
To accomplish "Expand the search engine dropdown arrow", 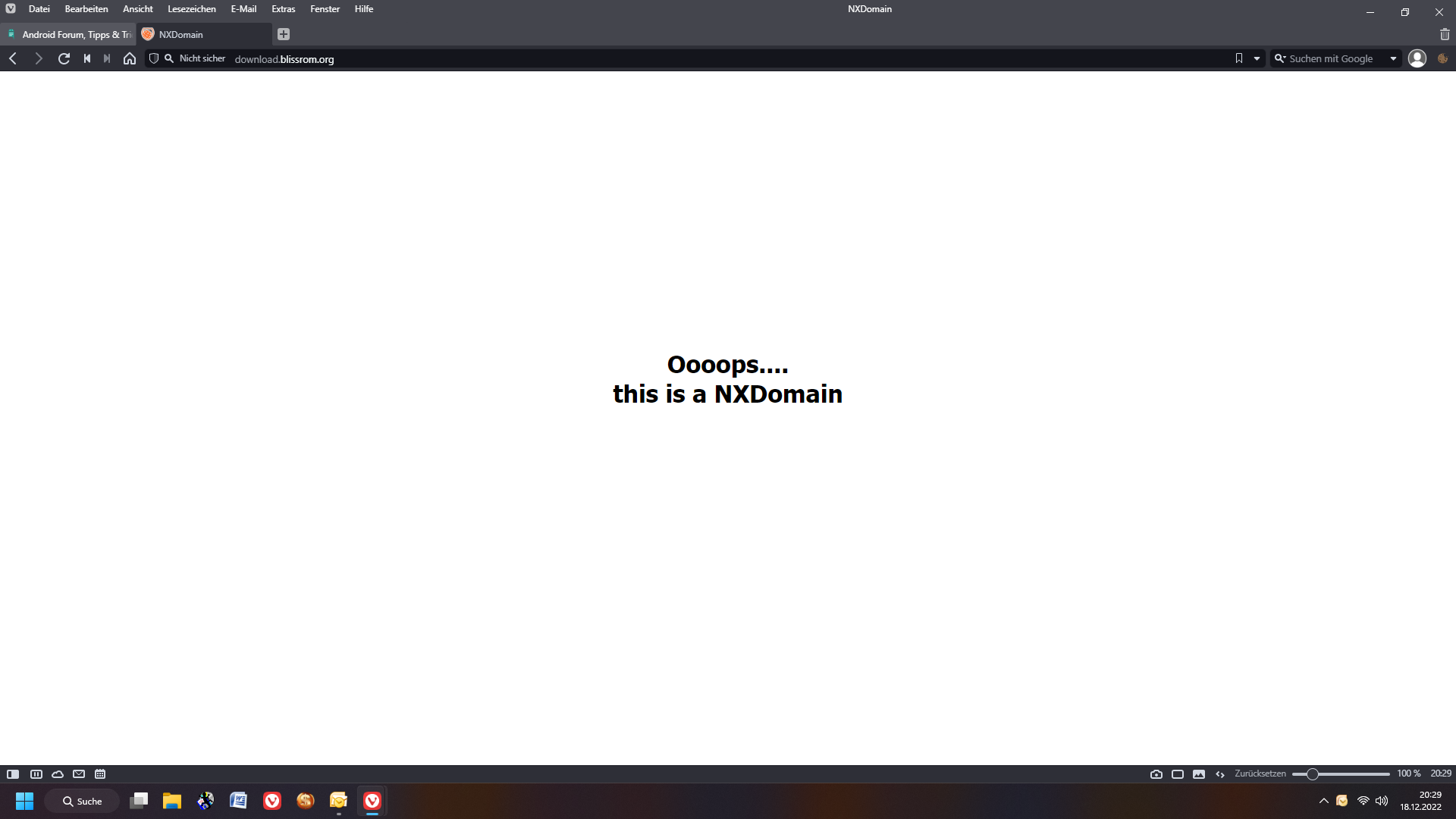I will [1393, 58].
